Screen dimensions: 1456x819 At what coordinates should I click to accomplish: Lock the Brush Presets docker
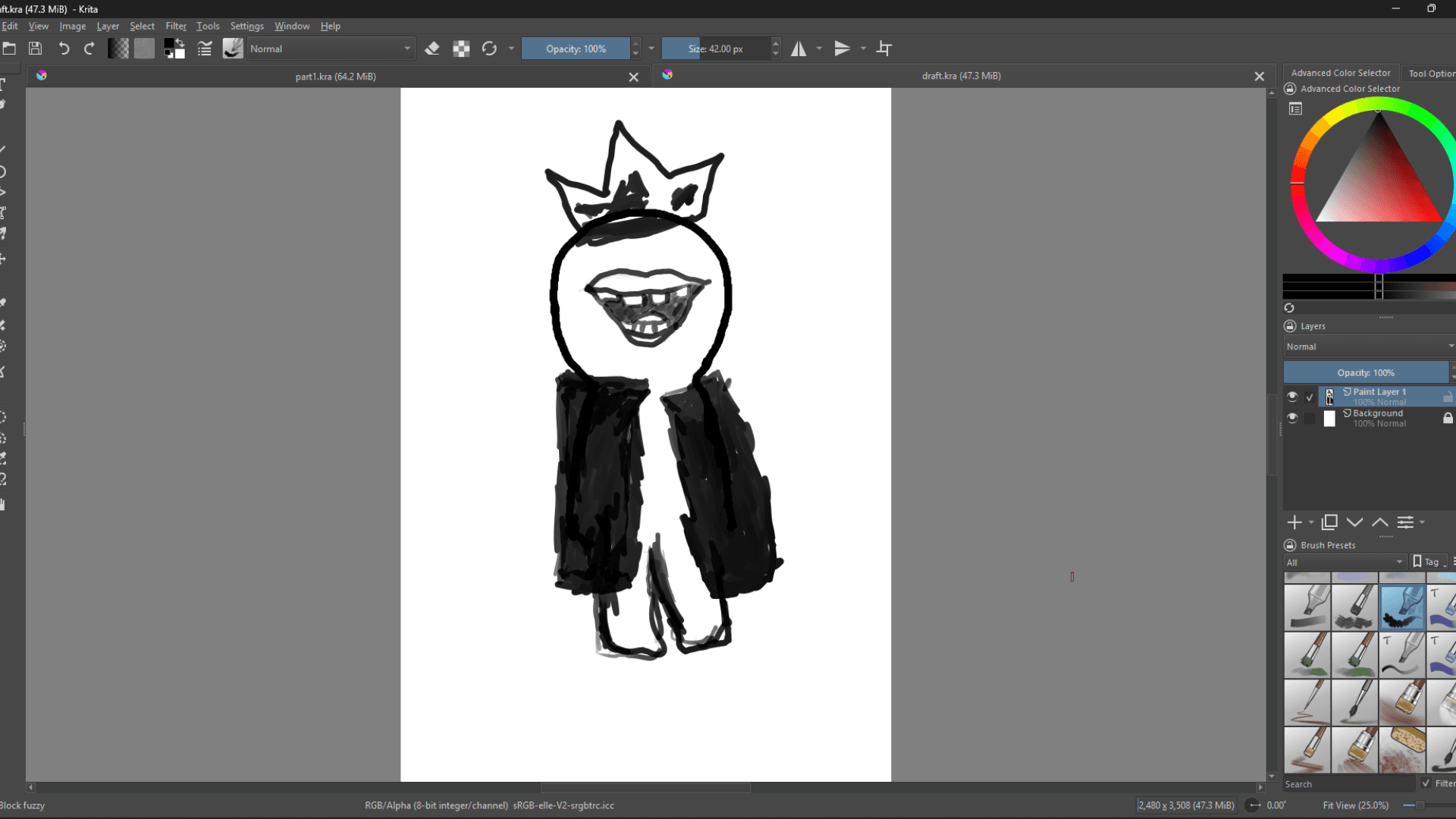click(x=1290, y=545)
